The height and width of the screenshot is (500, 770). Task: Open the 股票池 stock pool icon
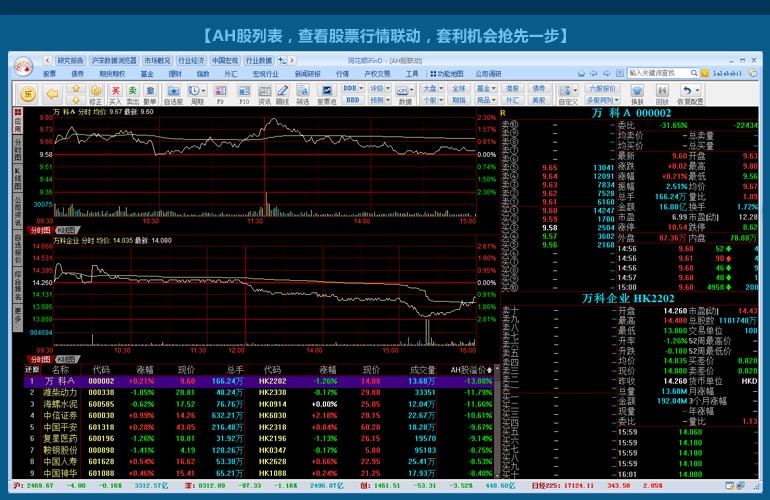326,92
